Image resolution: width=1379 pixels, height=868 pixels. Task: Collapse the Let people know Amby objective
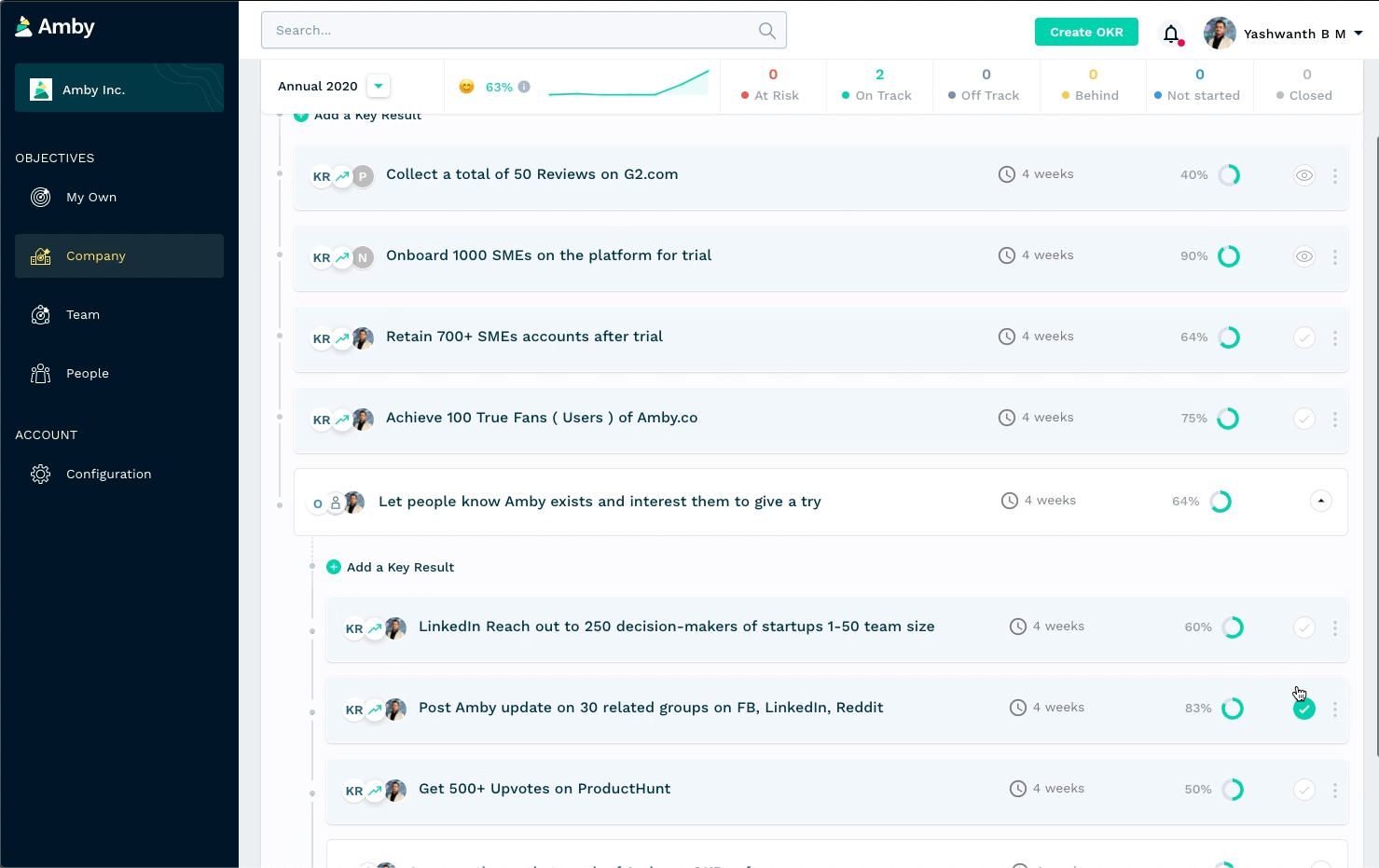tap(1321, 501)
